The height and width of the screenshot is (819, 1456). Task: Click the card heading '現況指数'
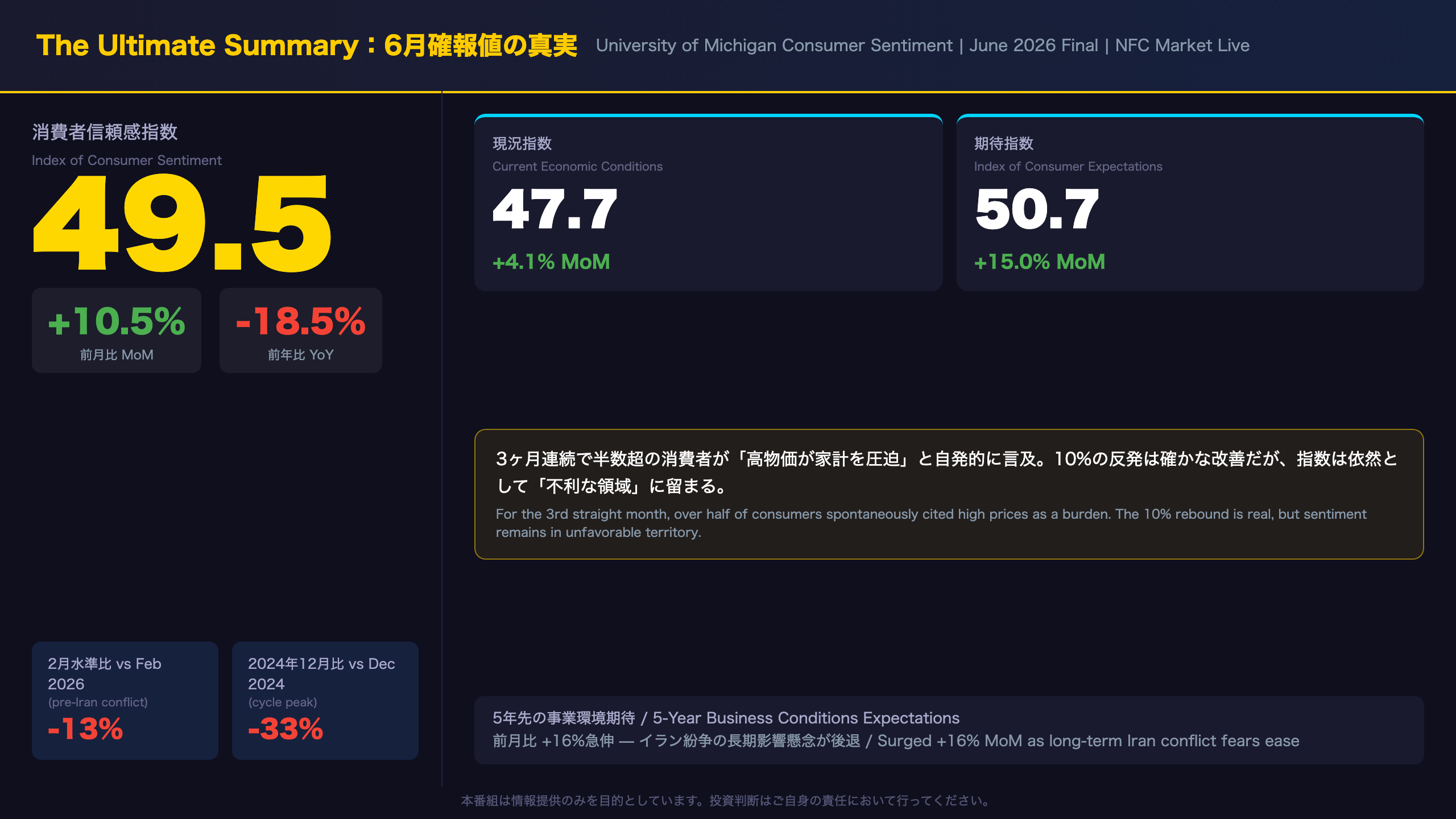(522, 143)
